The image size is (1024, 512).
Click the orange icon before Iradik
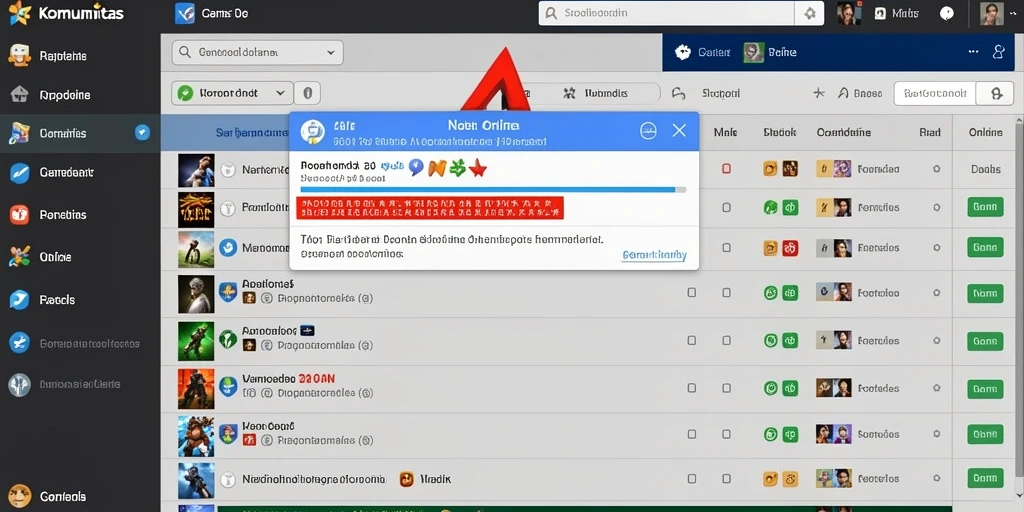click(406, 479)
